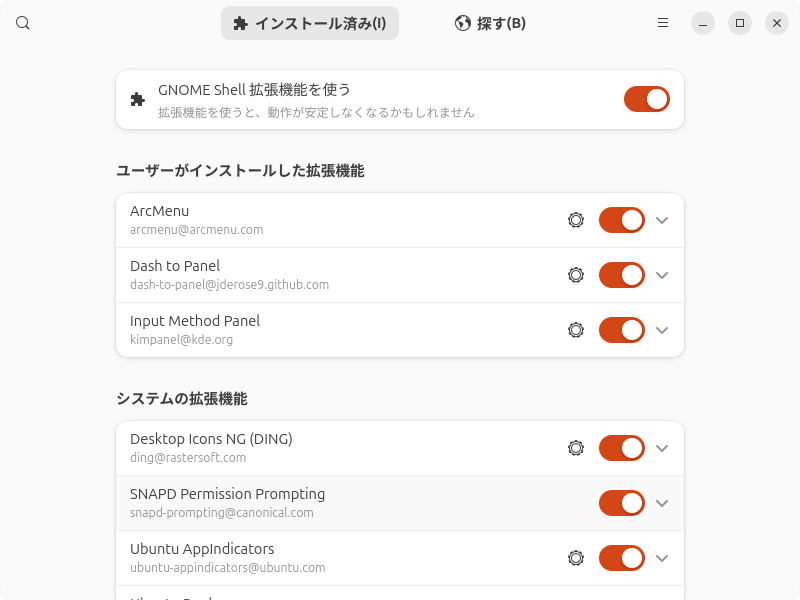Open Dash to Panel settings gear
This screenshot has width=800, height=600.
coord(576,275)
